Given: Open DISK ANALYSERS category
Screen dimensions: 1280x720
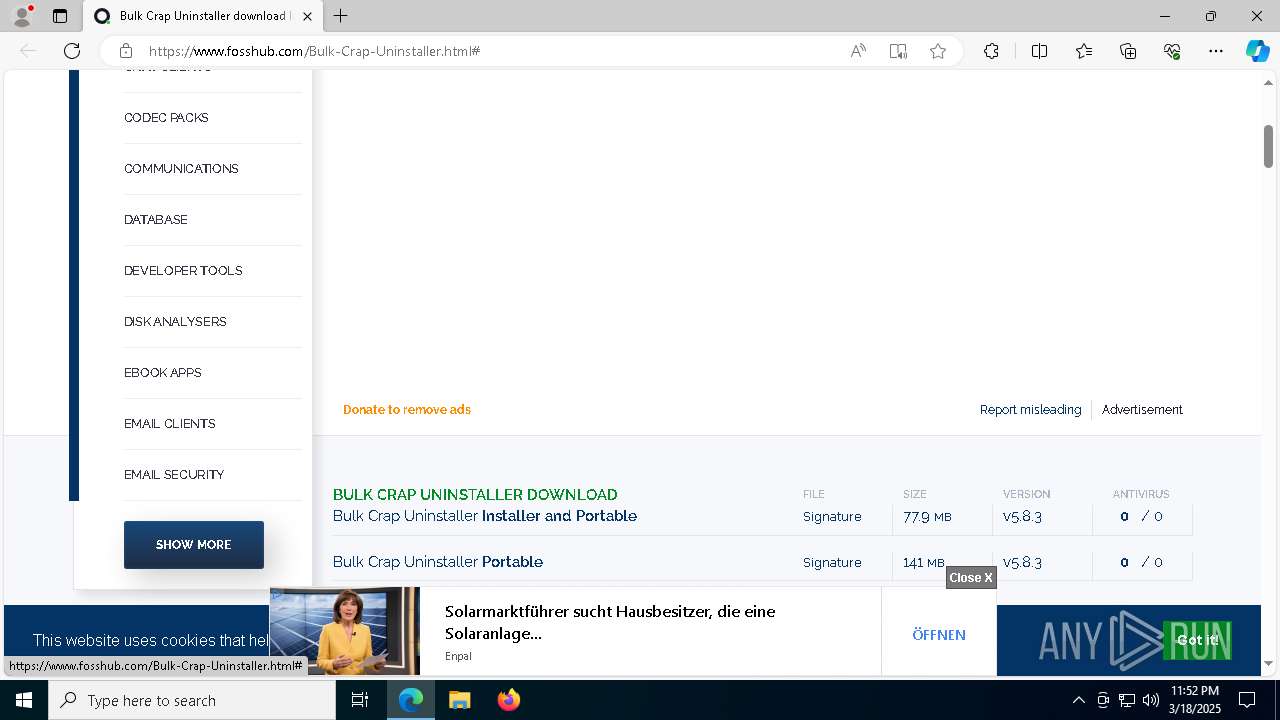Looking at the screenshot, I should (175, 322).
